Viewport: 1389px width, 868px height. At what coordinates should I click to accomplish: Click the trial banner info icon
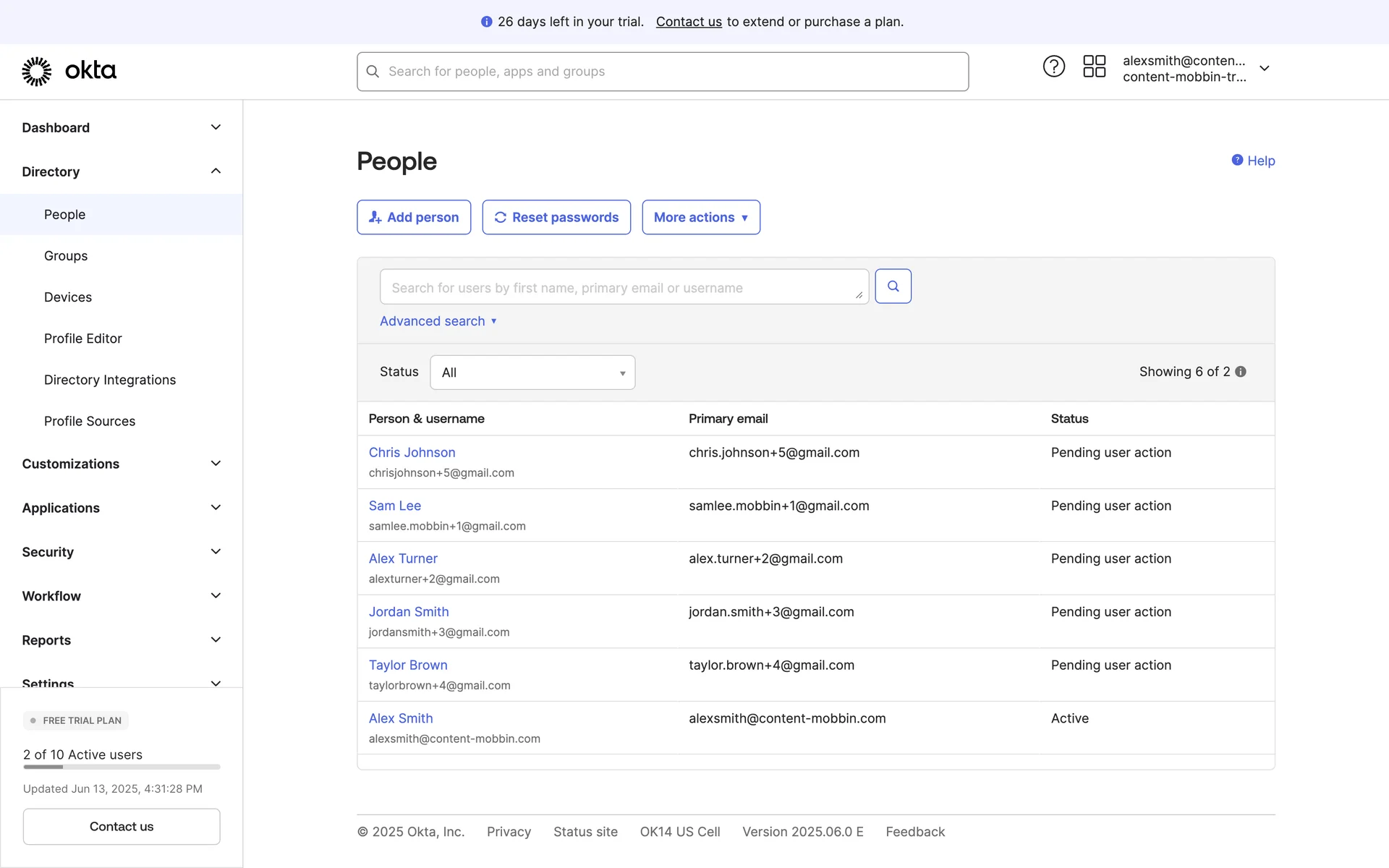[486, 22]
